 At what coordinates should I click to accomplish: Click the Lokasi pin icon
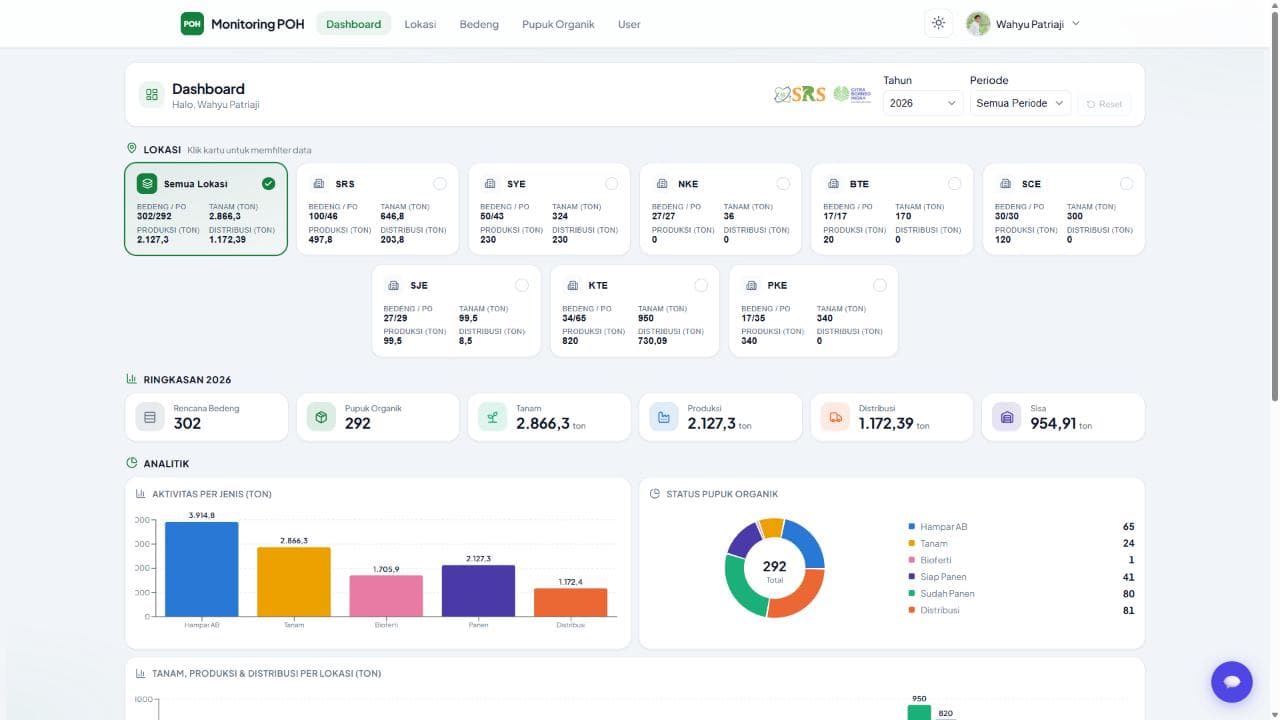(x=131, y=149)
